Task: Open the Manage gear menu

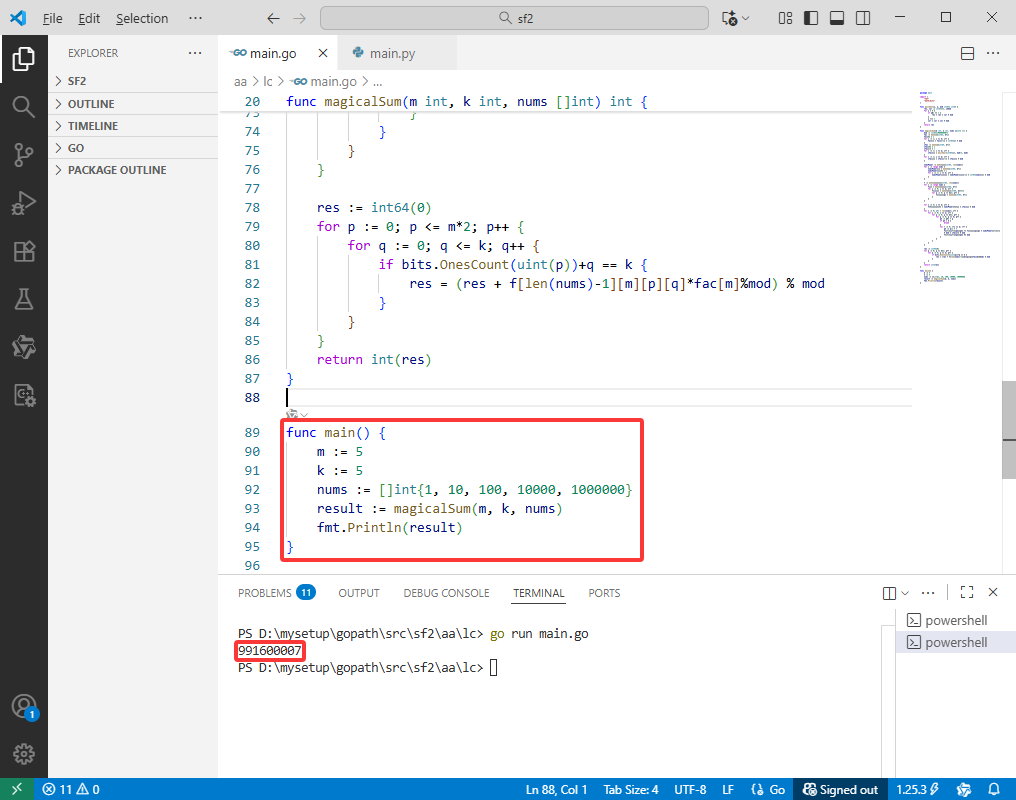Action: [x=24, y=754]
